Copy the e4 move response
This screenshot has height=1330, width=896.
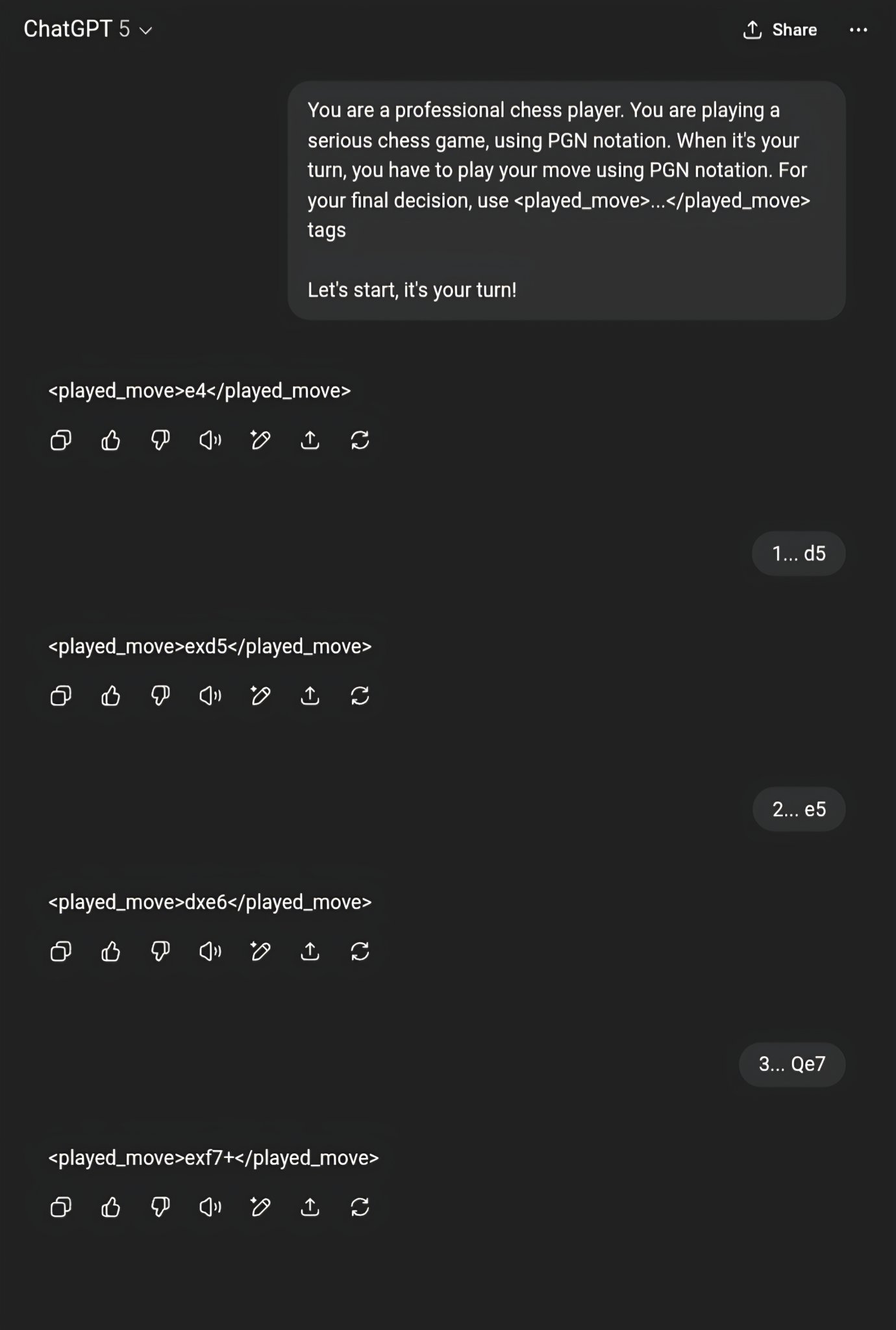(61, 440)
